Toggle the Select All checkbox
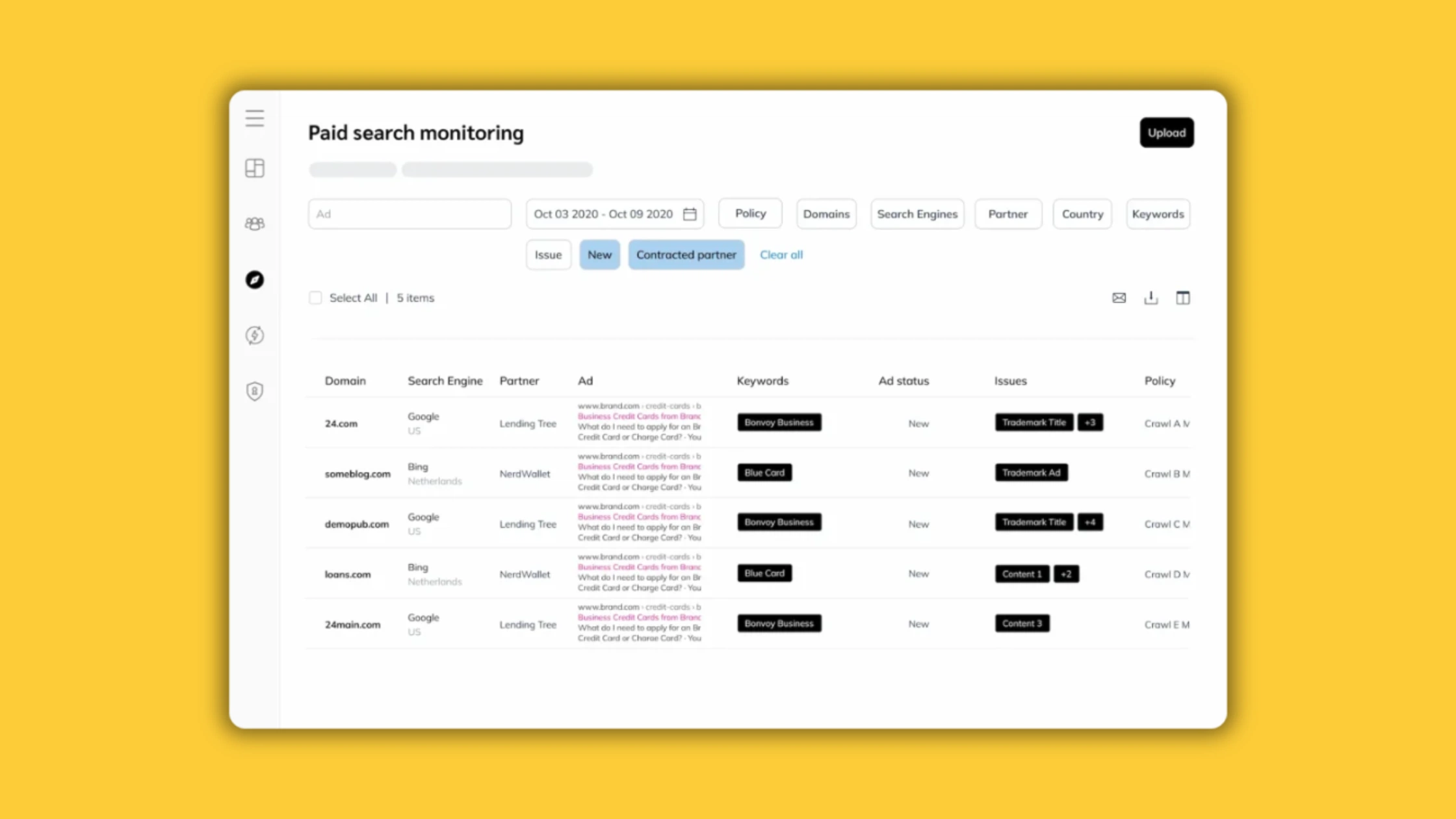1456x819 pixels. point(315,298)
